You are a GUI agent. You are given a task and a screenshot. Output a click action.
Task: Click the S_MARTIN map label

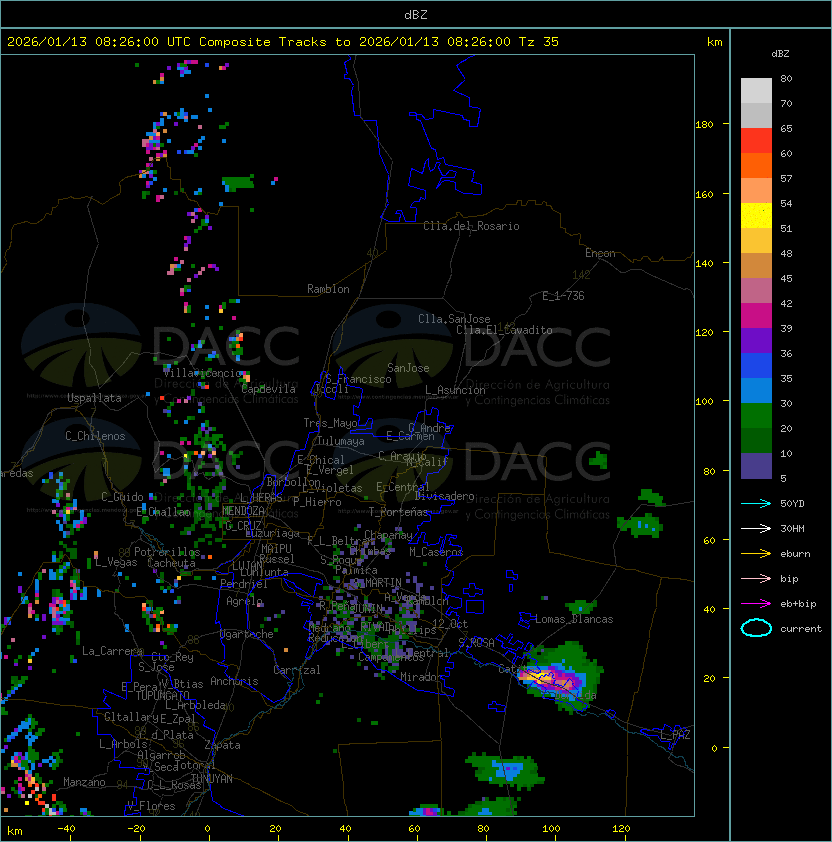pos(379,583)
